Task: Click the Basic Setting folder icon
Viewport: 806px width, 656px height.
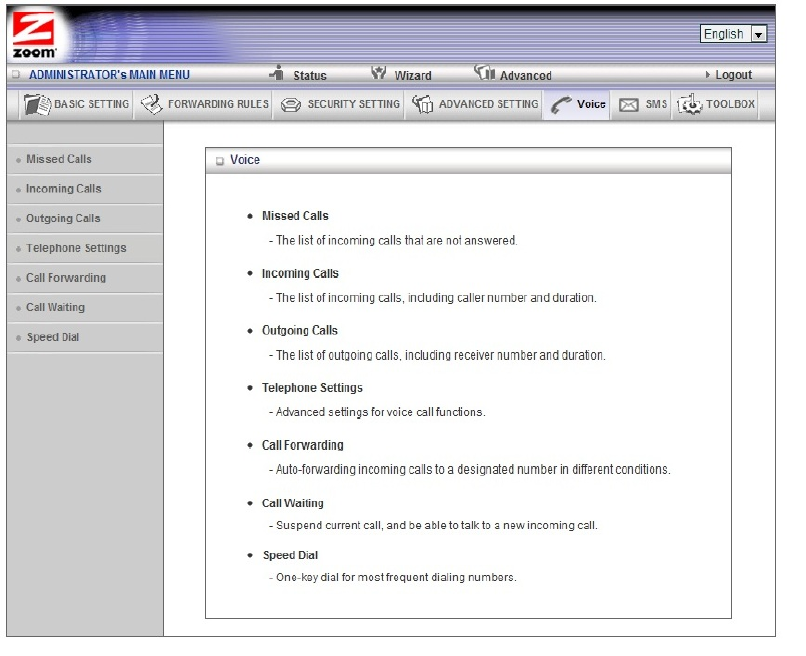Action: click(x=37, y=104)
